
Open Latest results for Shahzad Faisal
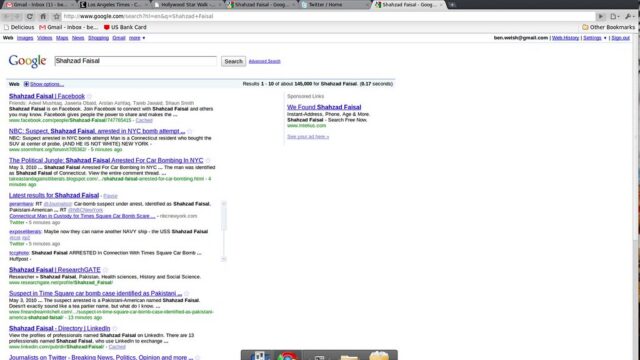pyautogui.click(x=54, y=196)
